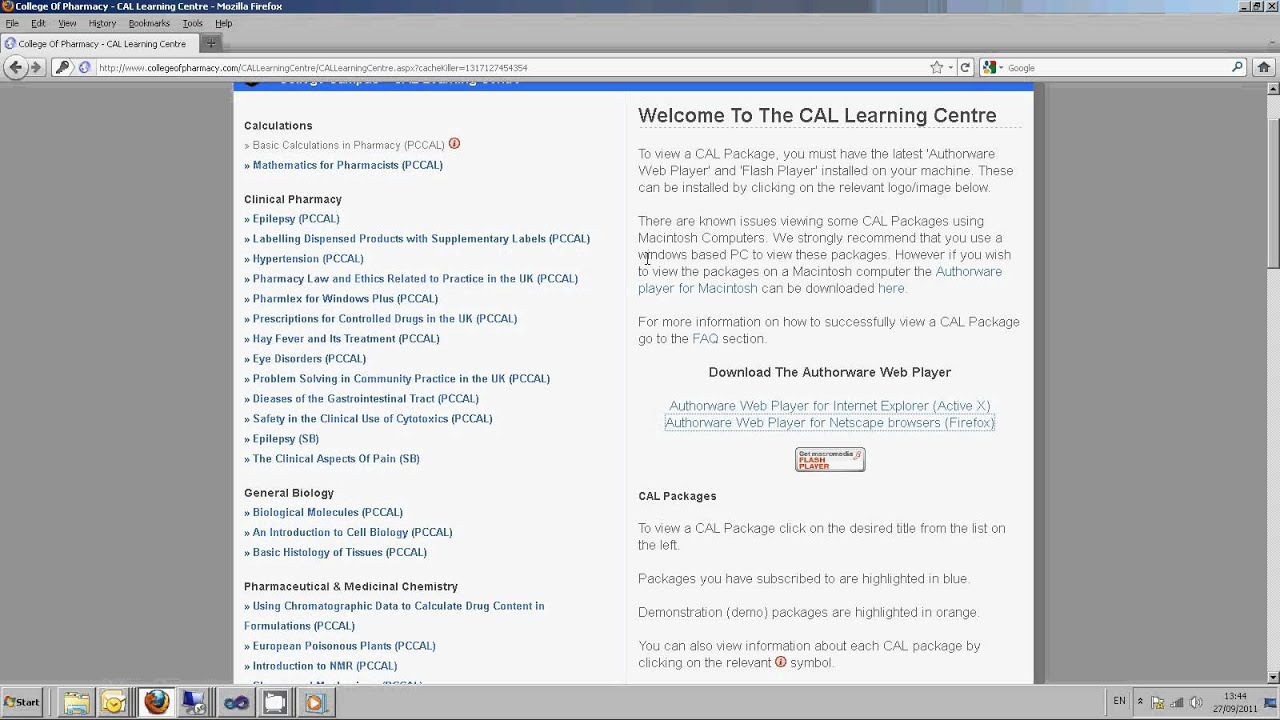This screenshot has height=720, width=1280.
Task: Click the site identity globe icon in address bar
Action: (85, 68)
